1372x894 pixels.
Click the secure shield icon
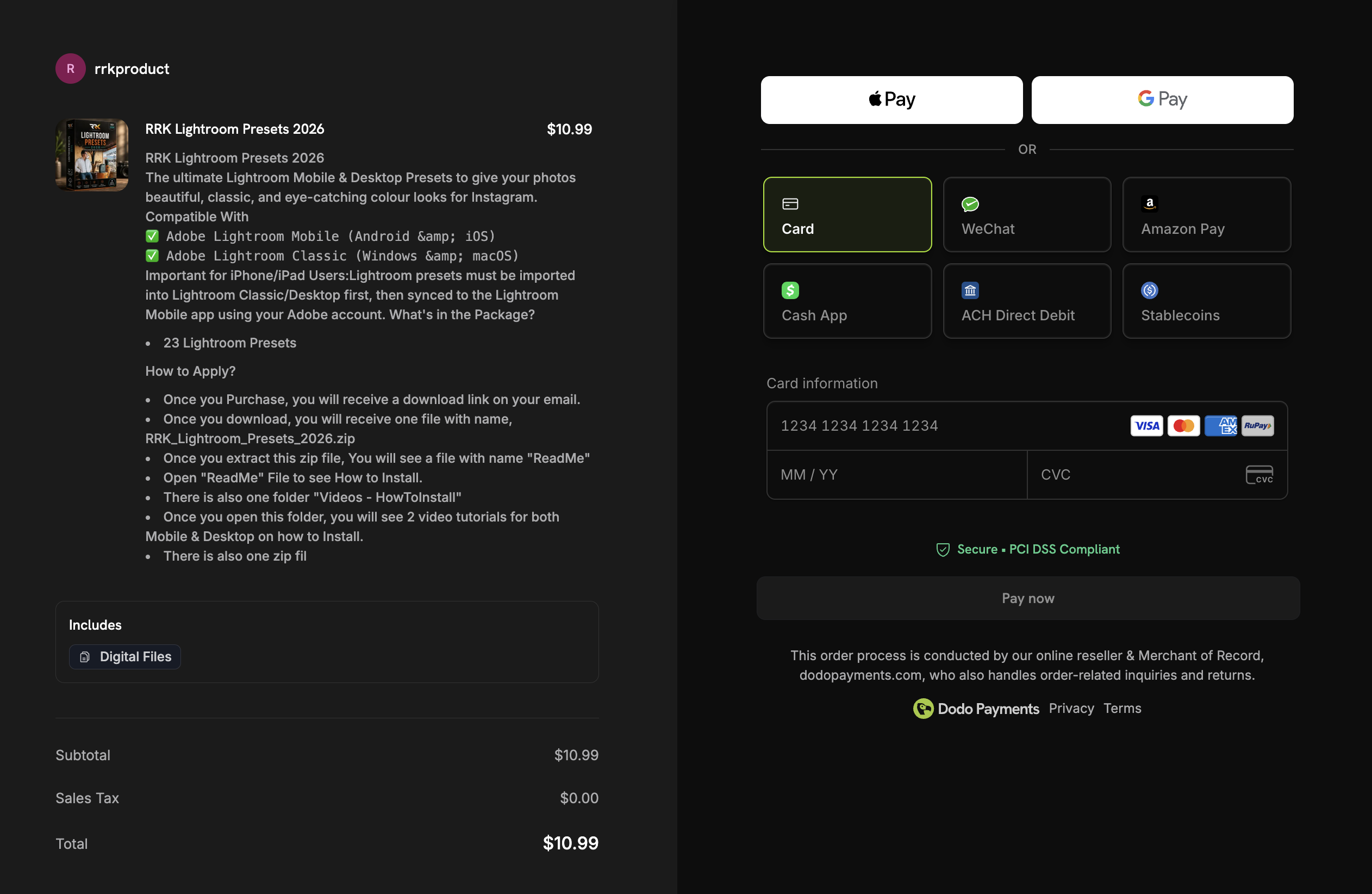(x=943, y=550)
